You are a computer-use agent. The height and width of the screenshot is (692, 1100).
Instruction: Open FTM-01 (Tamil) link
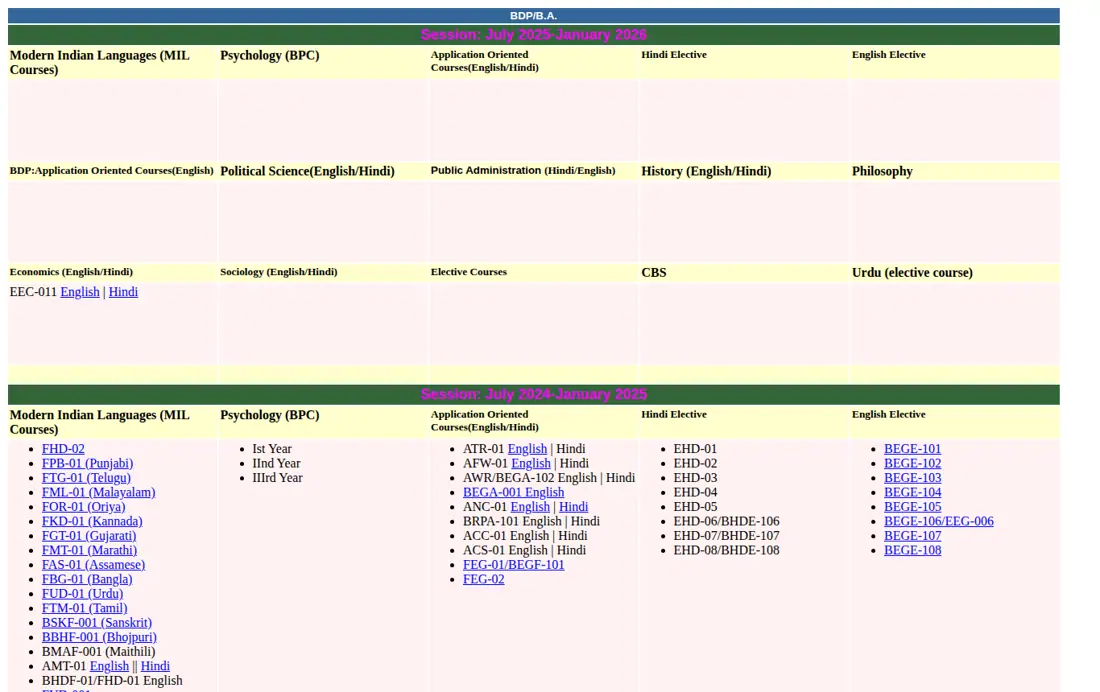[85, 608]
